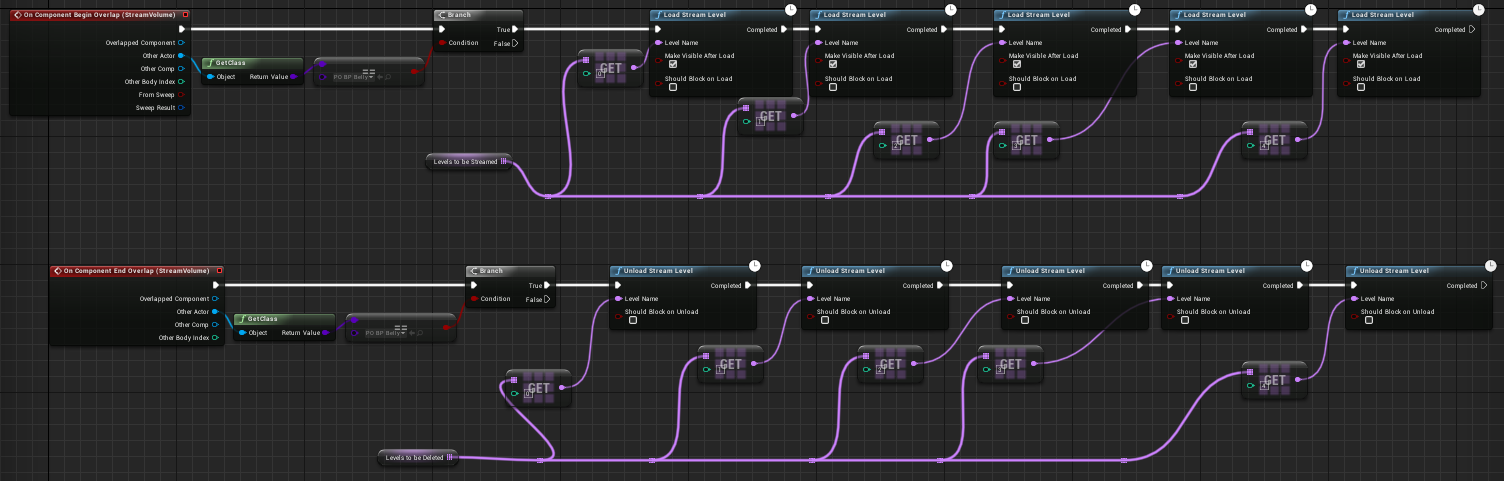
Task: Select GET index 2 node from Levels to be Streamed
Action: pyautogui.click(x=905, y=141)
